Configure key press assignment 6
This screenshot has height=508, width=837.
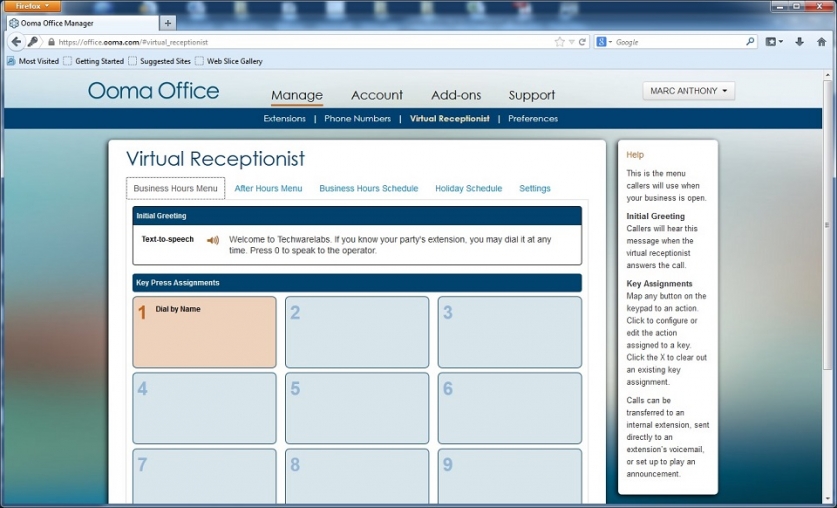pos(510,408)
